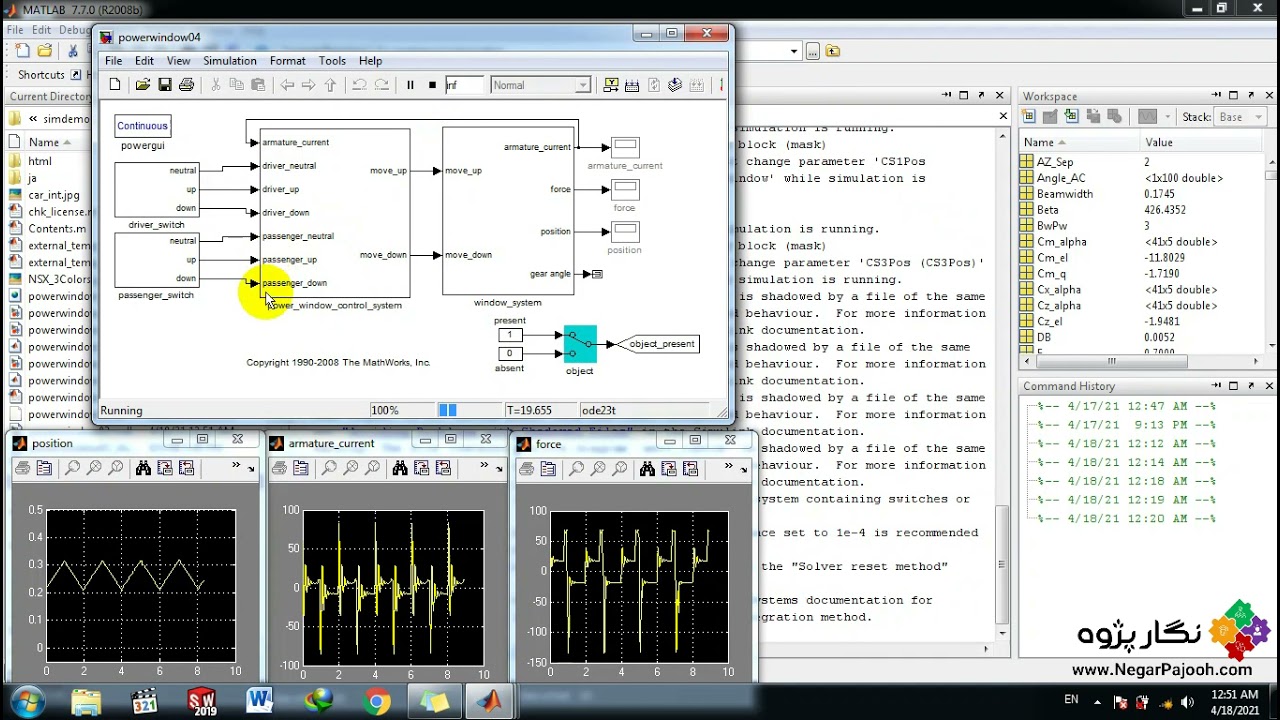
Task: Open Windows Start menu
Action: (26, 702)
